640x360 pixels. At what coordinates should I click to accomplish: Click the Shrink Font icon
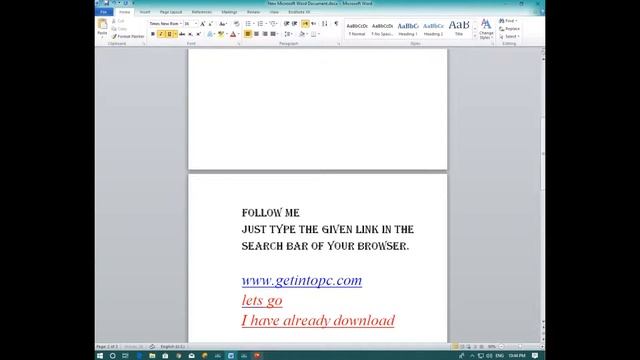[x=211, y=24]
